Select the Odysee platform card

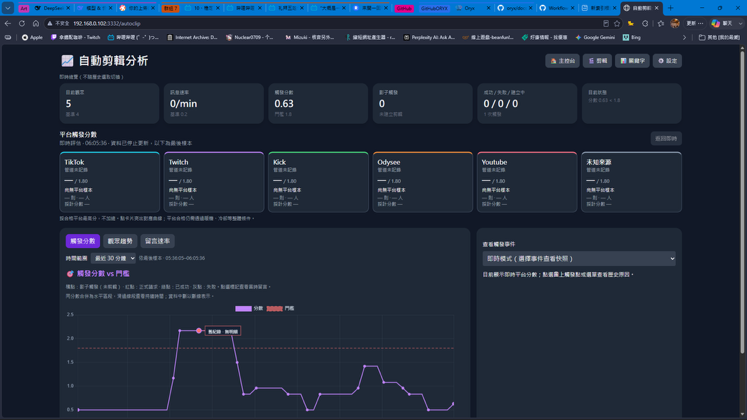pos(423,182)
